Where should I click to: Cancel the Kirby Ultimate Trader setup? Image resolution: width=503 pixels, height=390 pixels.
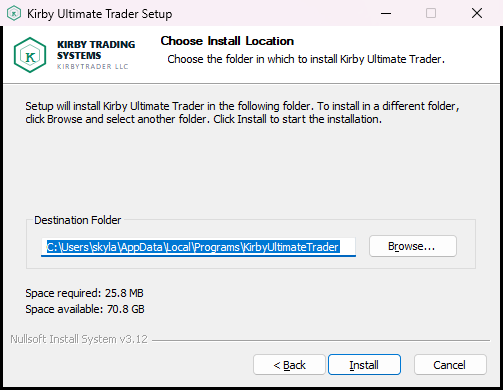450,365
